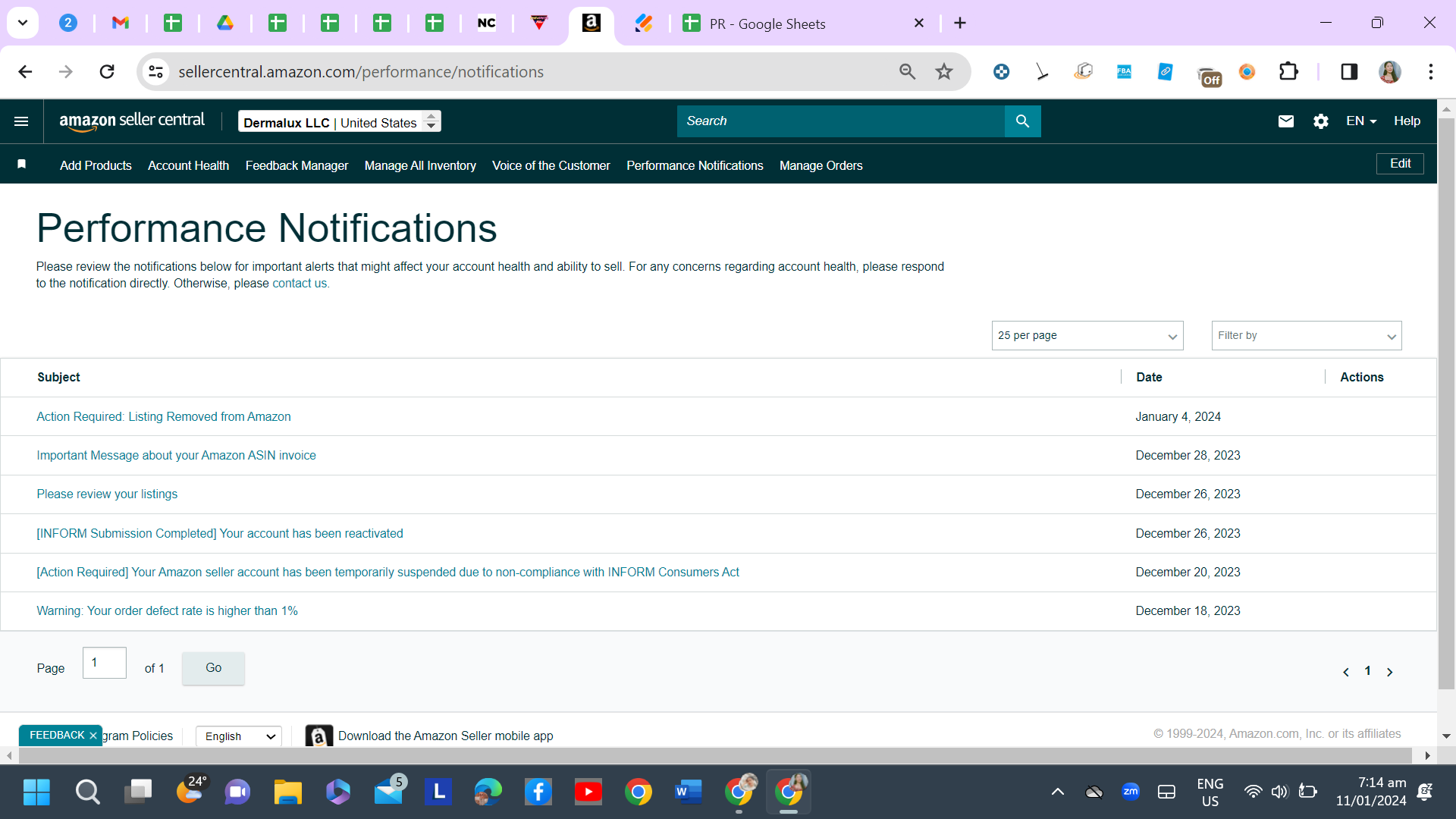Open the 25 per page dropdown

tap(1087, 335)
